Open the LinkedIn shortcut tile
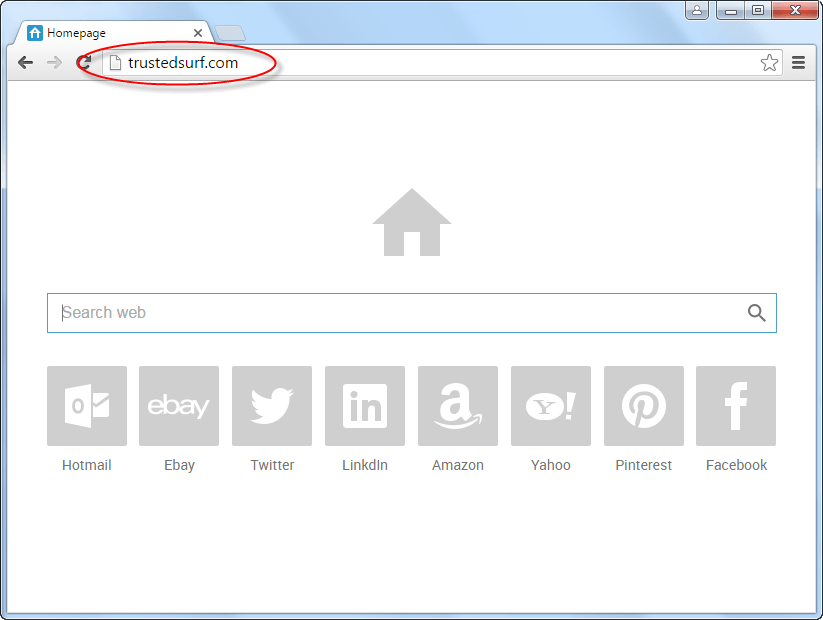The width and height of the screenshot is (823, 620). (x=365, y=406)
